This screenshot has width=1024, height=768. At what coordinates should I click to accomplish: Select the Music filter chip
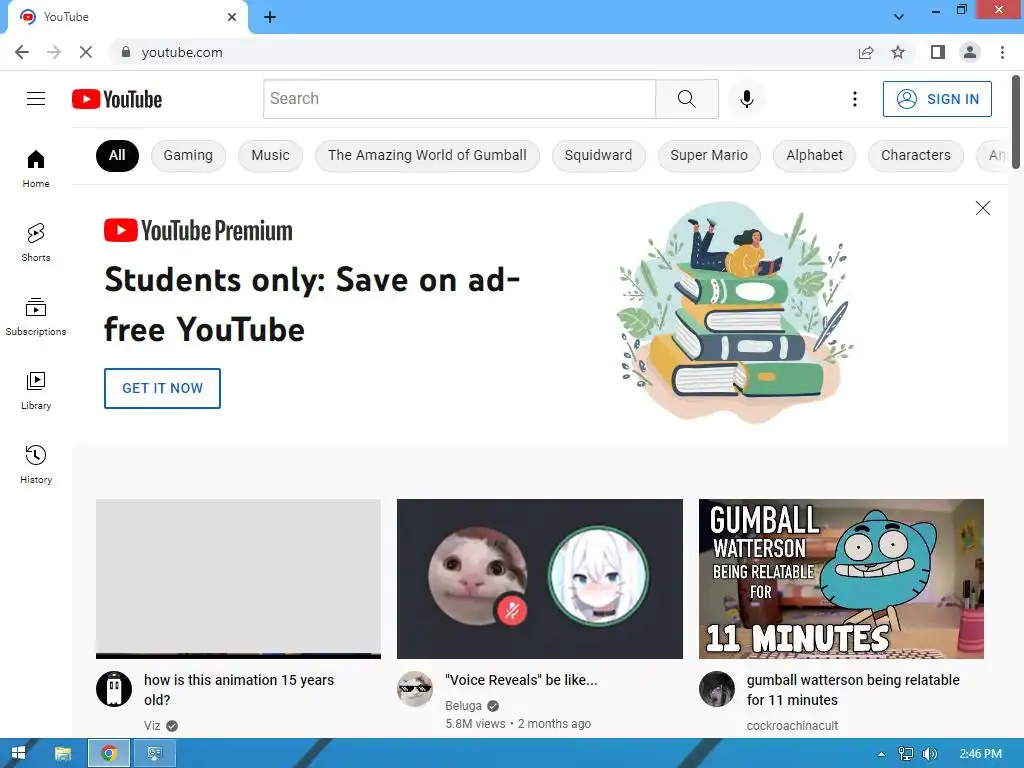[270, 155]
